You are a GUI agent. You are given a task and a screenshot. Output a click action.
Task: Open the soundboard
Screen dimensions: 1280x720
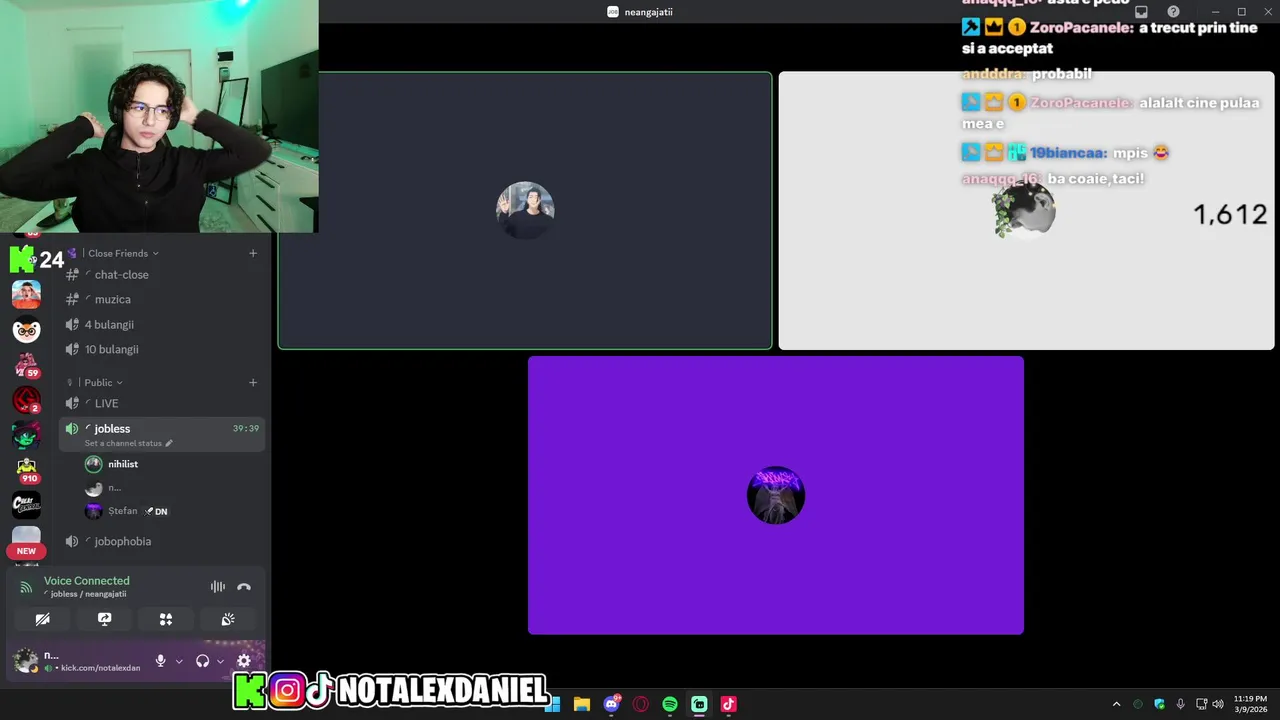click(228, 619)
